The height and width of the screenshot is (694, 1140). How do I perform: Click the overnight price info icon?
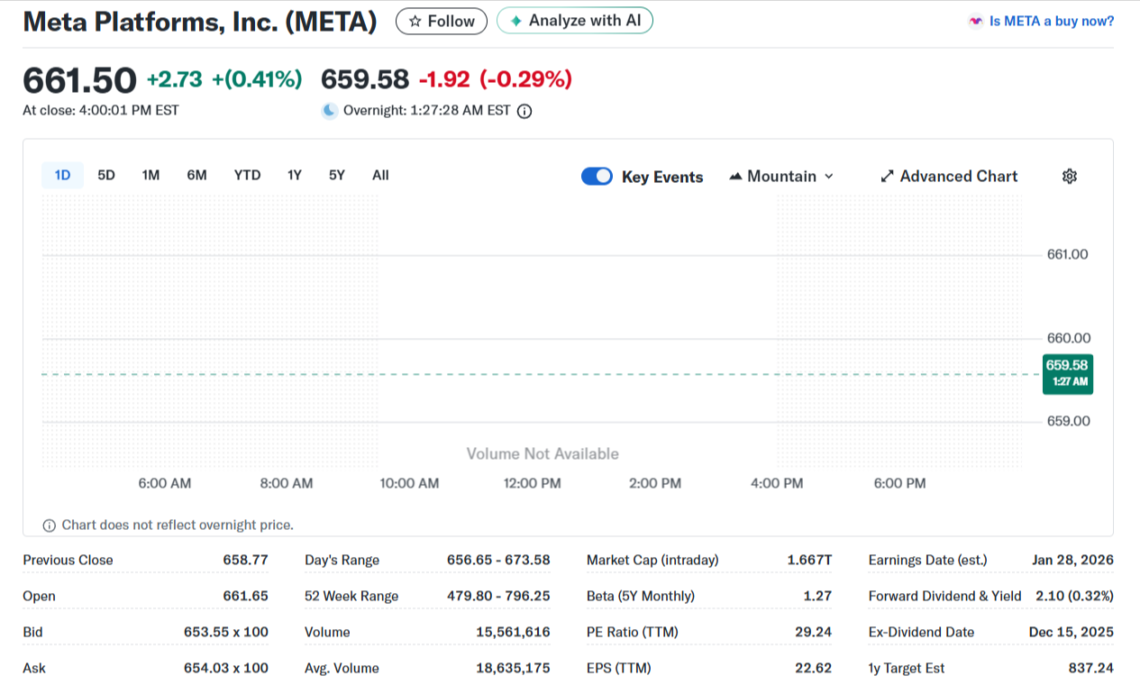524,111
